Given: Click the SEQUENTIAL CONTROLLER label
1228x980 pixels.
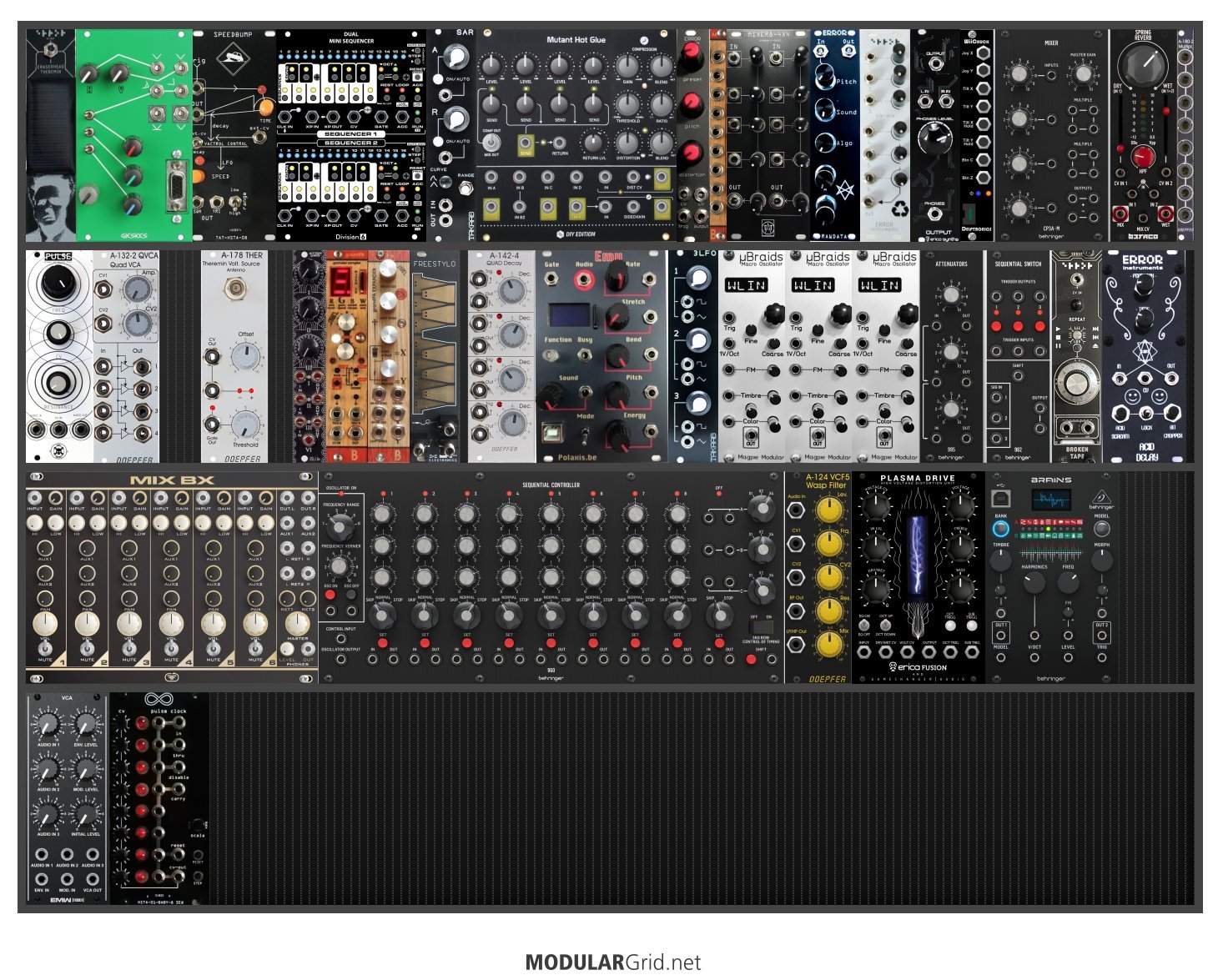Looking at the screenshot, I should pyautogui.click(x=551, y=485).
